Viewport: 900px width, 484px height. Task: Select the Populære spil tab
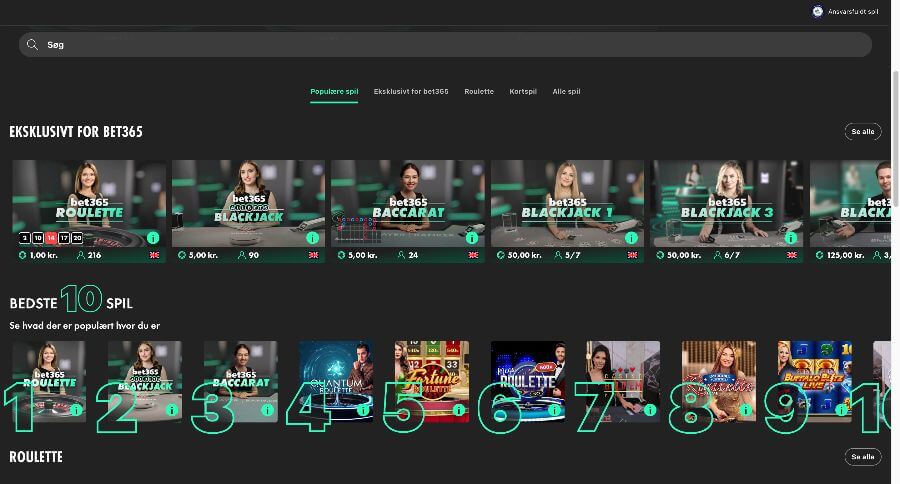click(x=334, y=91)
